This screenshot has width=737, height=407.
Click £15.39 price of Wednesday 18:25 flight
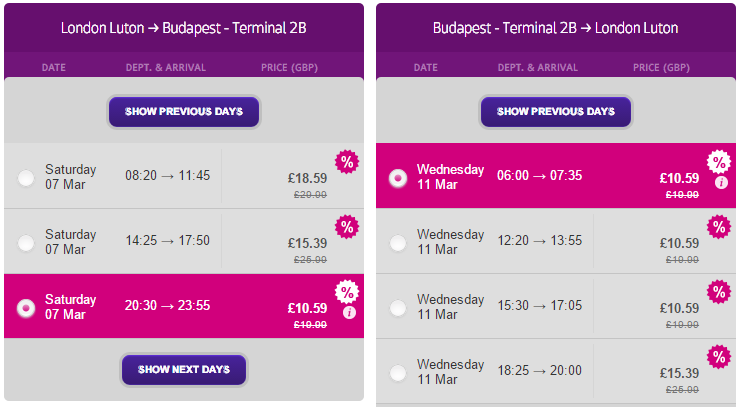click(x=679, y=373)
